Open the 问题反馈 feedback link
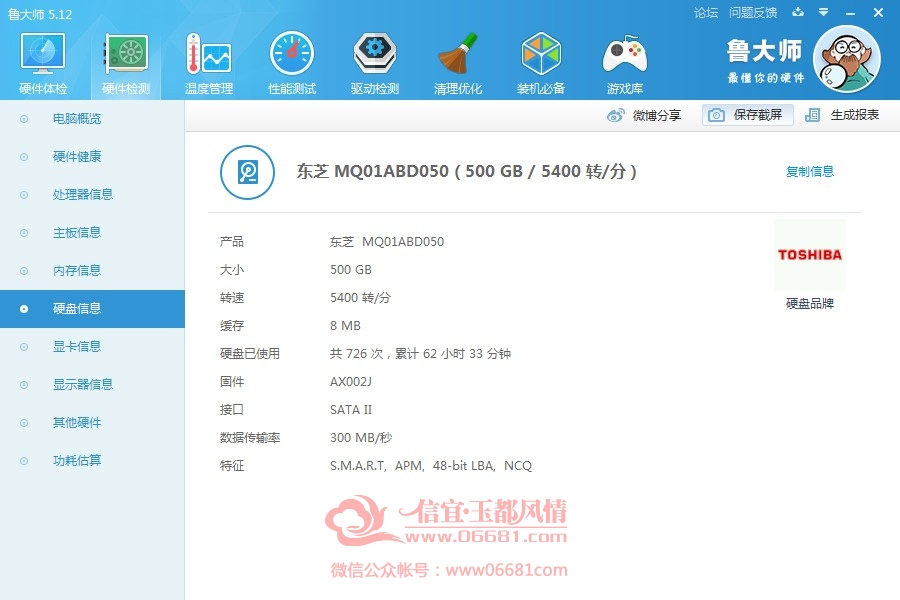This screenshot has width=900, height=600. [753, 13]
